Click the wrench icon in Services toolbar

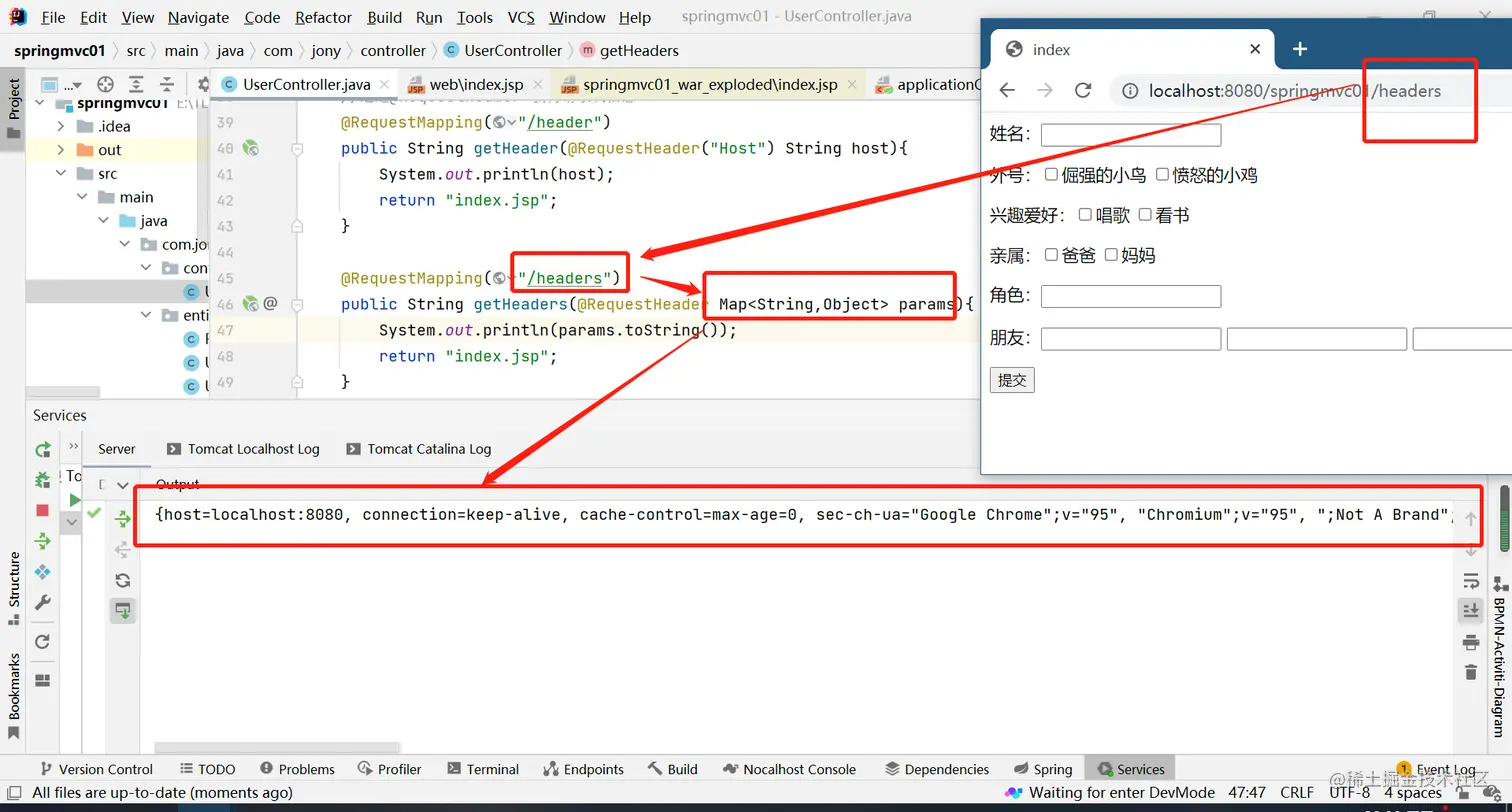click(x=42, y=602)
